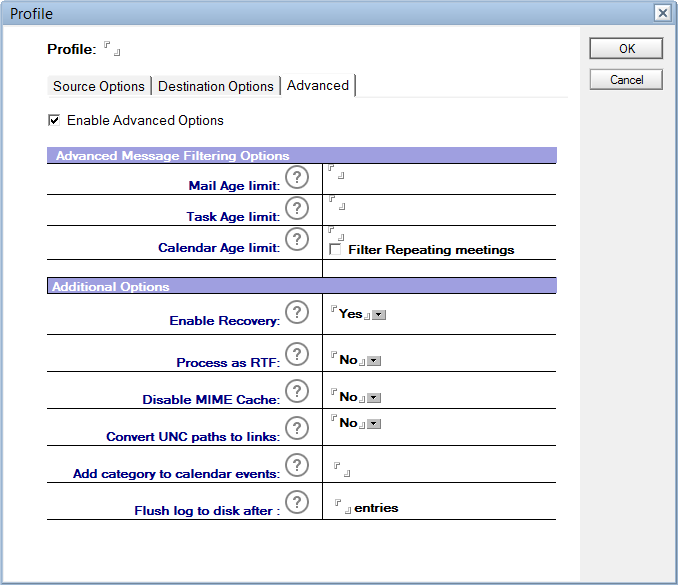Show help for Convert UNC paths to links
Image resolution: width=678 pixels, height=585 pixels.
click(x=296, y=428)
